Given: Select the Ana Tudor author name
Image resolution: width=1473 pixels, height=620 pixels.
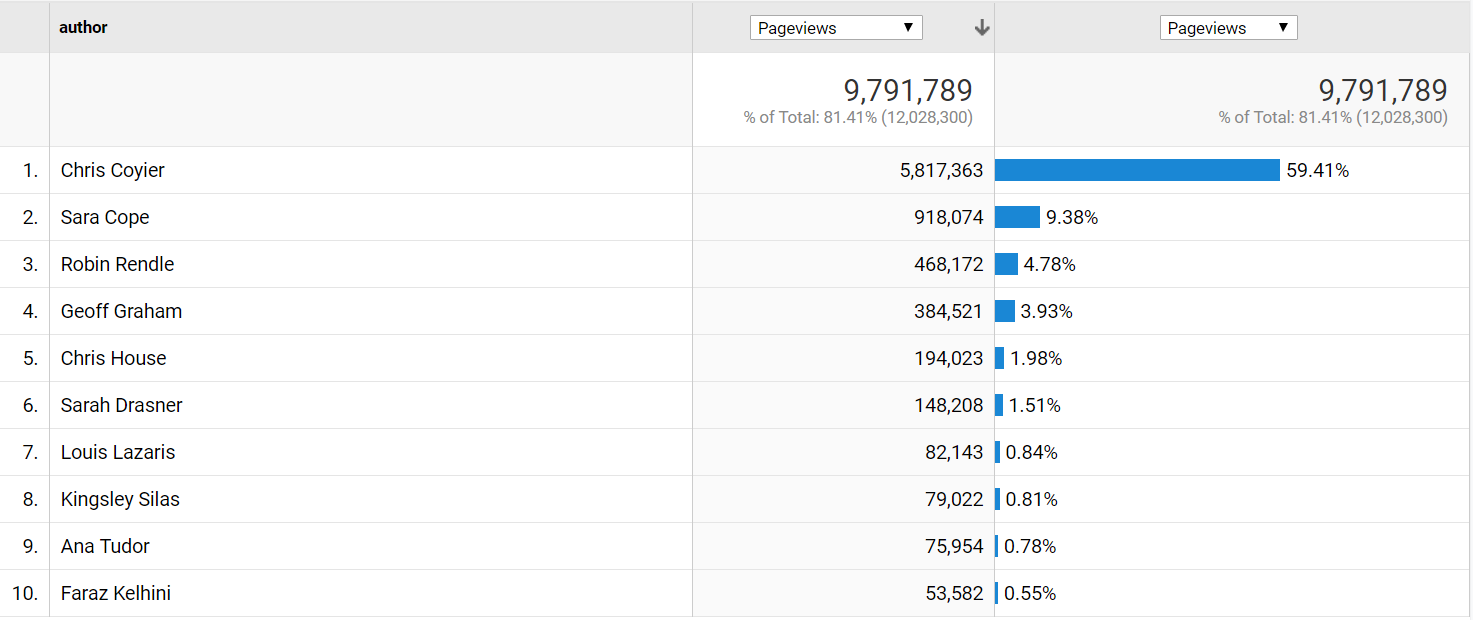Looking at the screenshot, I should [x=105, y=546].
